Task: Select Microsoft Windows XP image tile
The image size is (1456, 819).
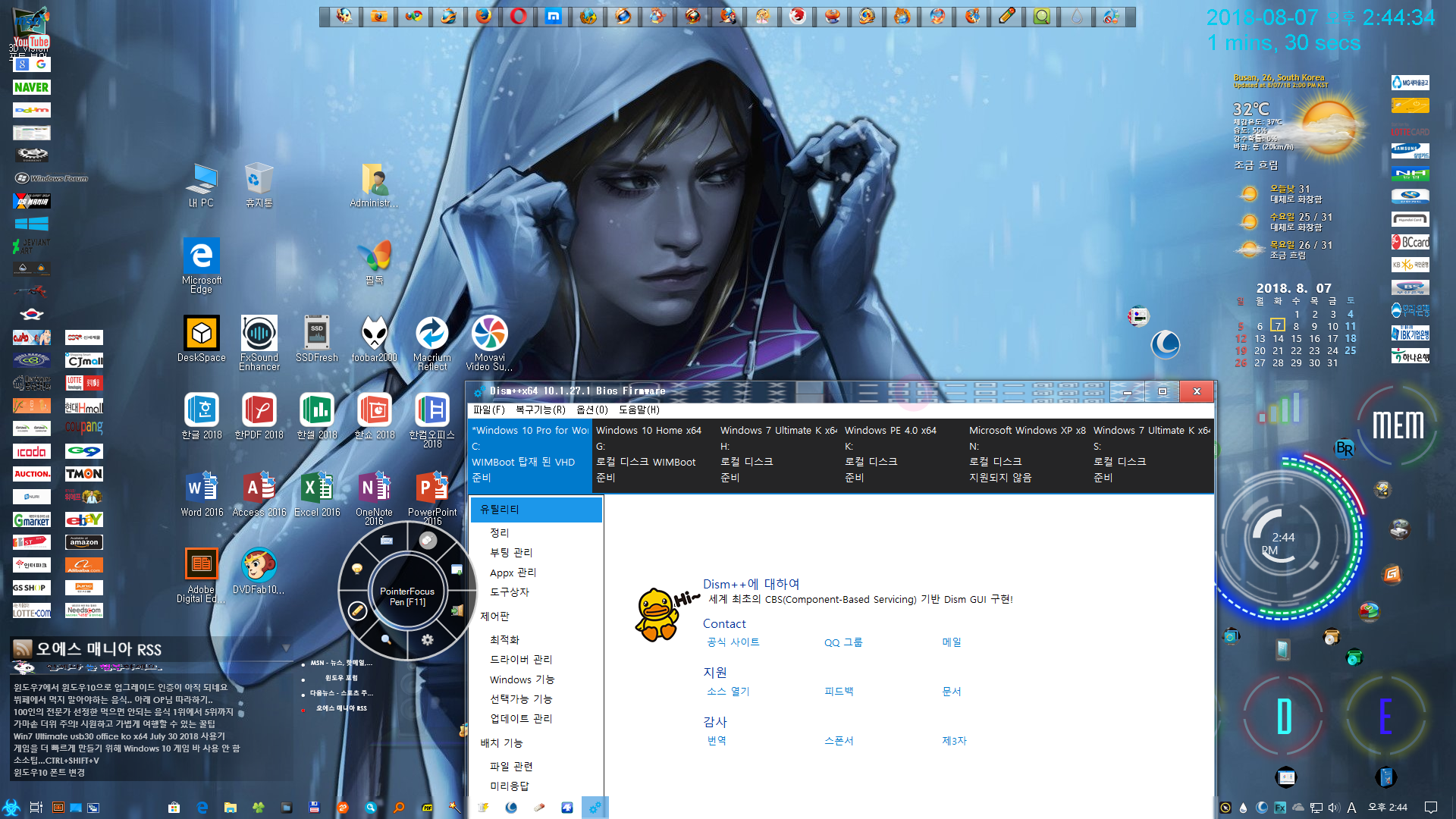Action: (x=1027, y=454)
